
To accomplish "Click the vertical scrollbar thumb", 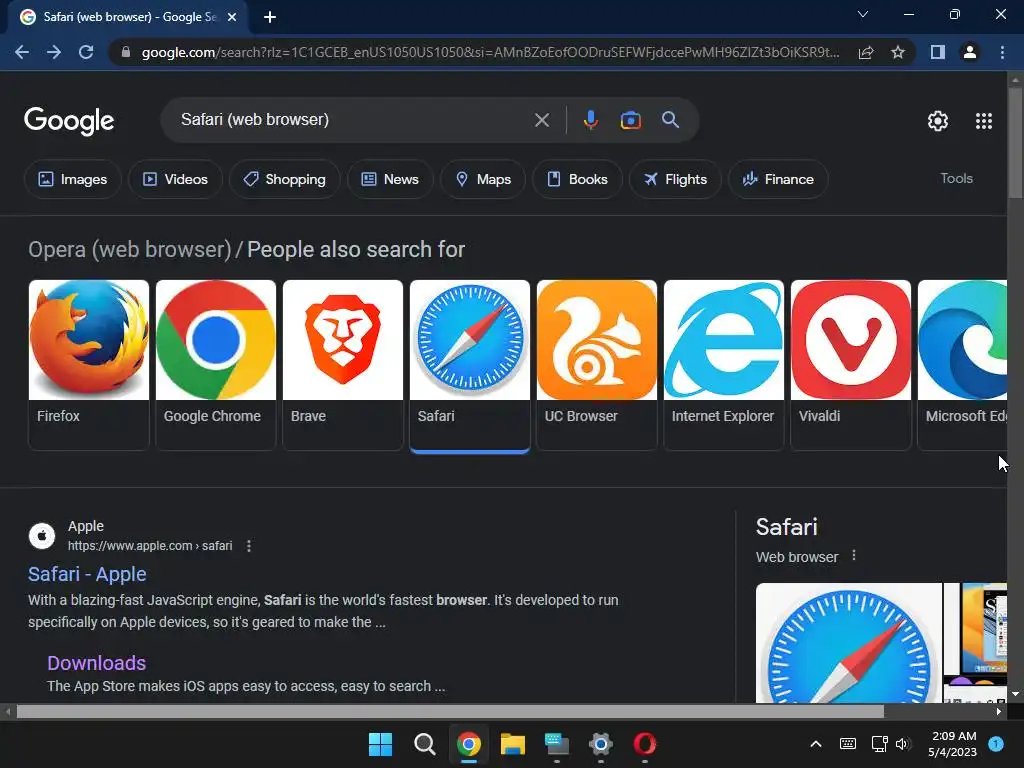I will [1015, 142].
